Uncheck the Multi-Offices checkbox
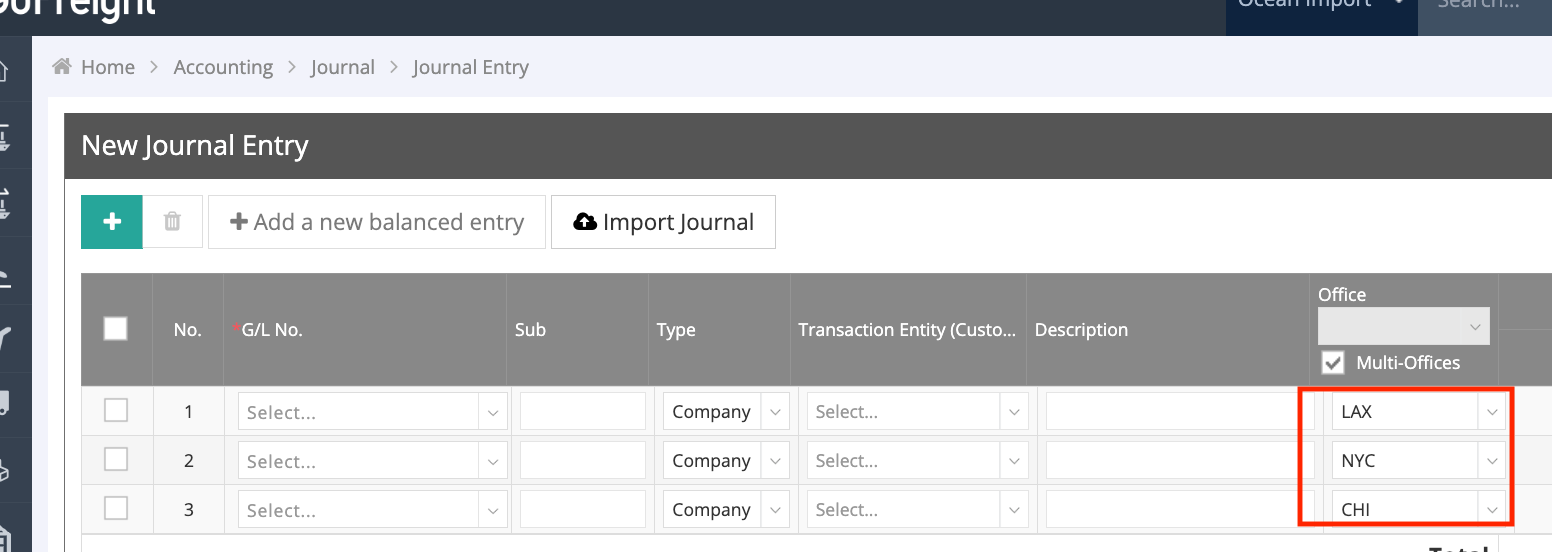This screenshot has width=1552, height=552. tap(1333, 363)
